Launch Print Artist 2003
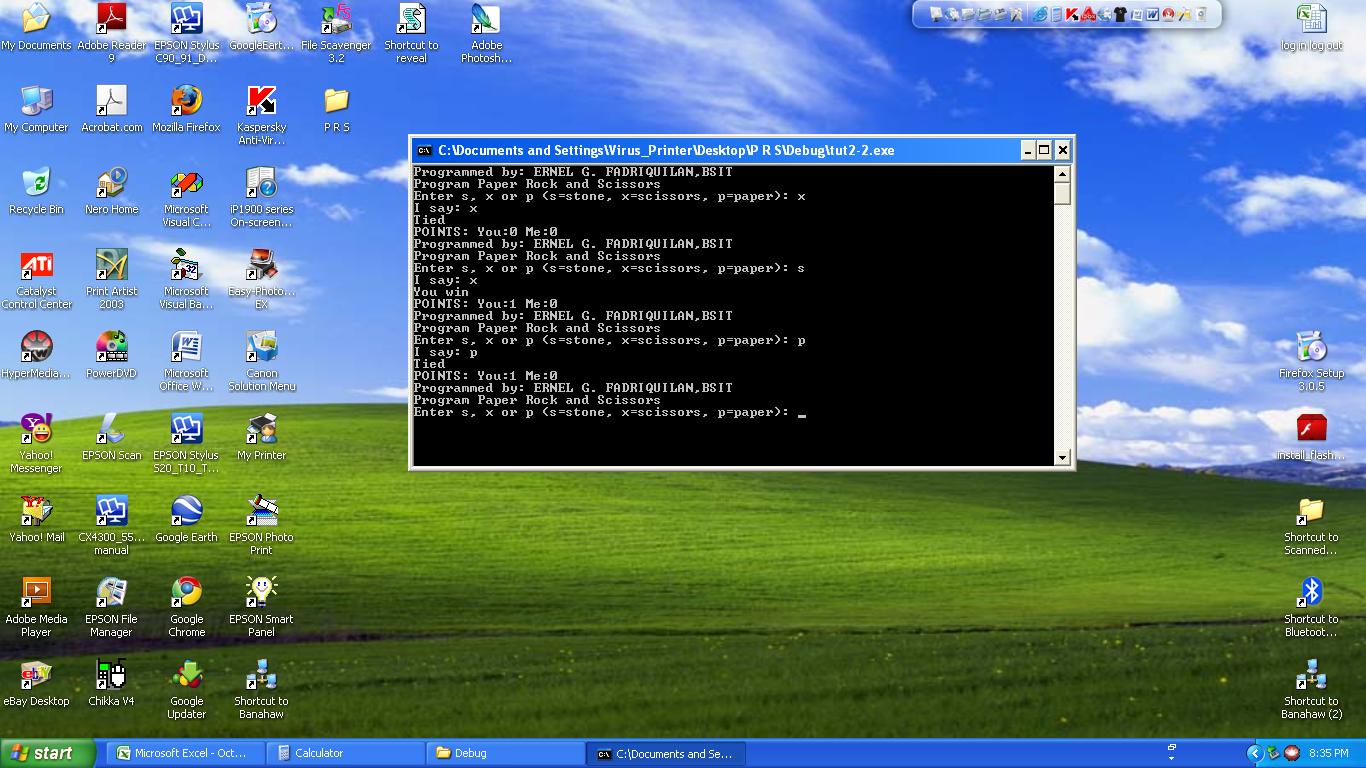The image size is (1366, 768). pos(111,279)
